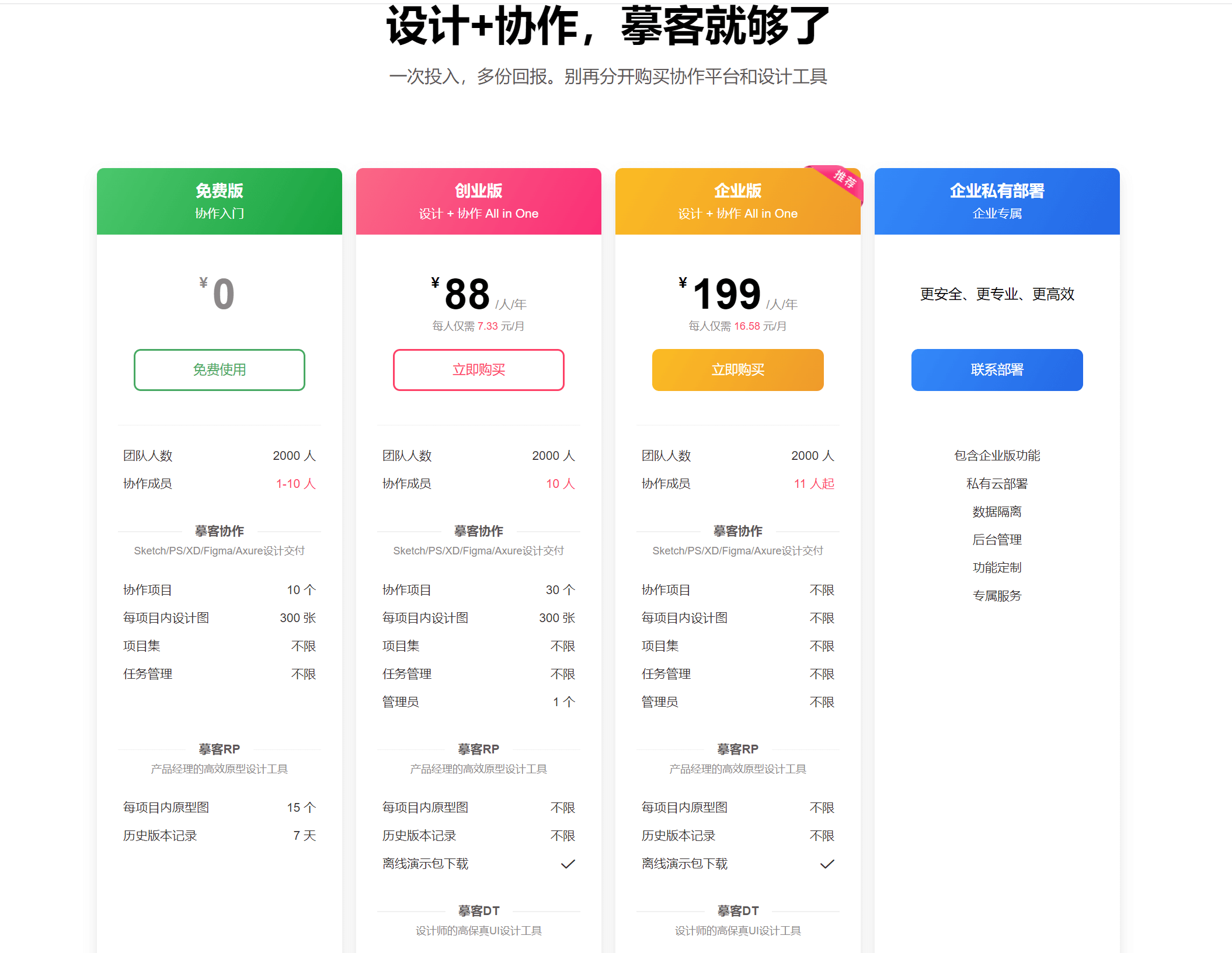Click the 联系部署 button
Viewport: 1232px width, 953px height.
(997, 370)
